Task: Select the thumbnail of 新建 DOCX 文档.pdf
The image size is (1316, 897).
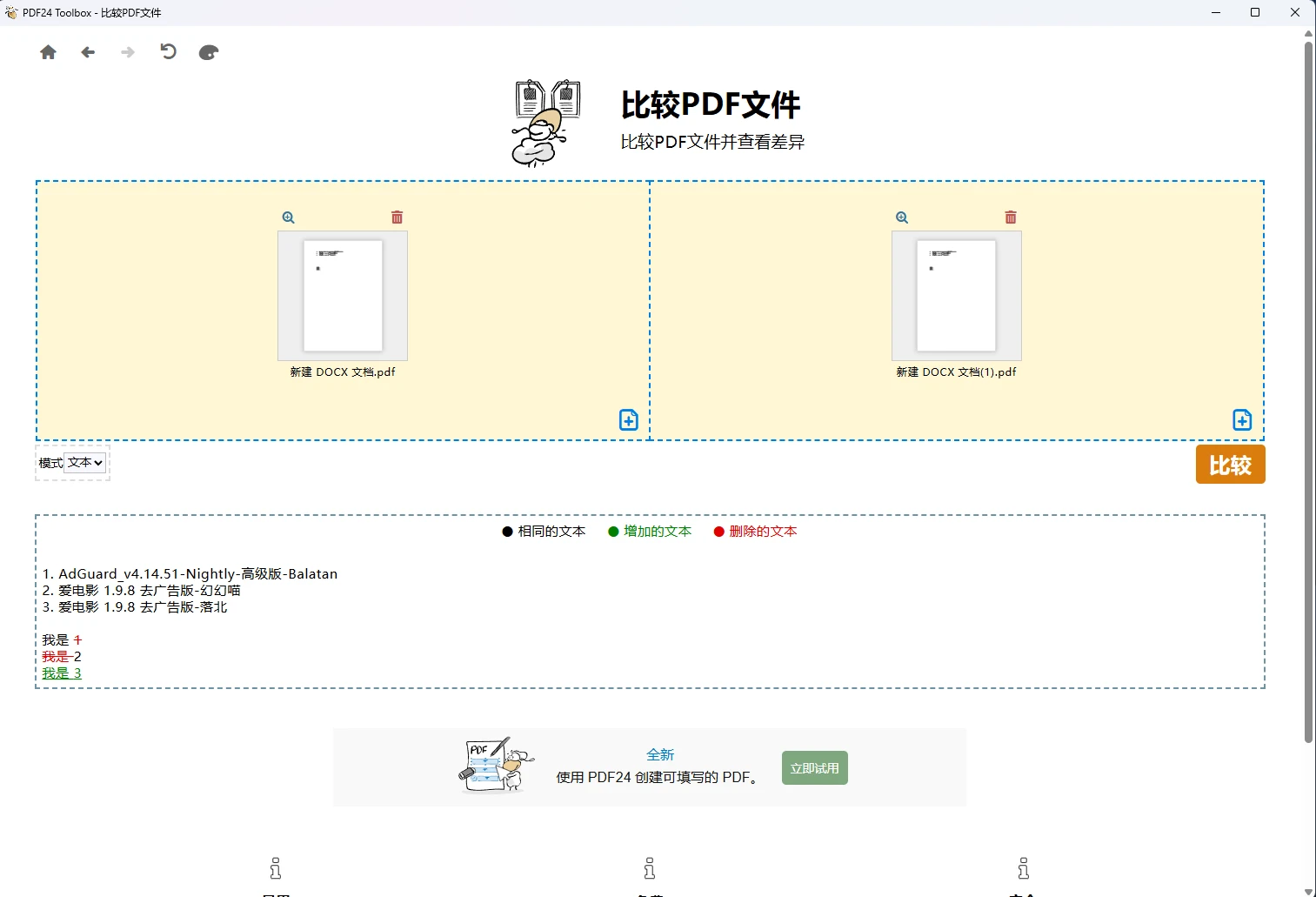Action: point(342,296)
